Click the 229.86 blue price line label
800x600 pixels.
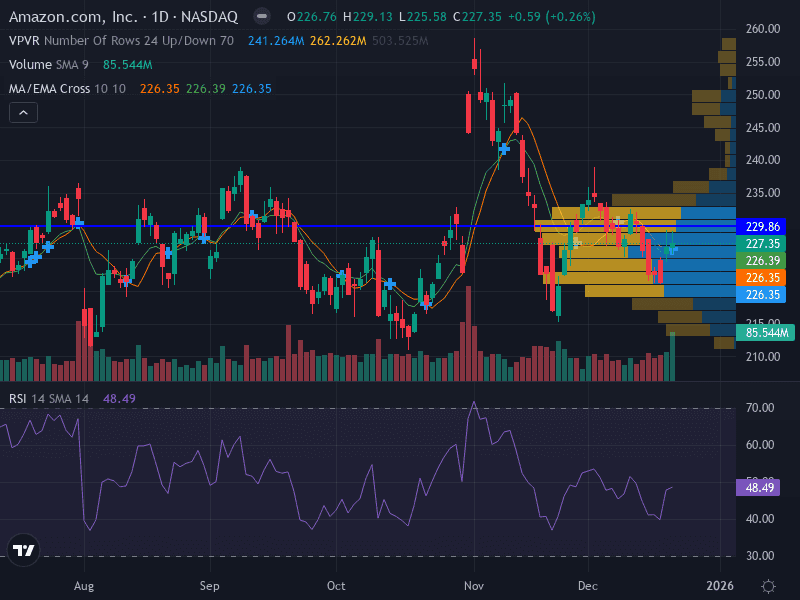(x=761, y=227)
